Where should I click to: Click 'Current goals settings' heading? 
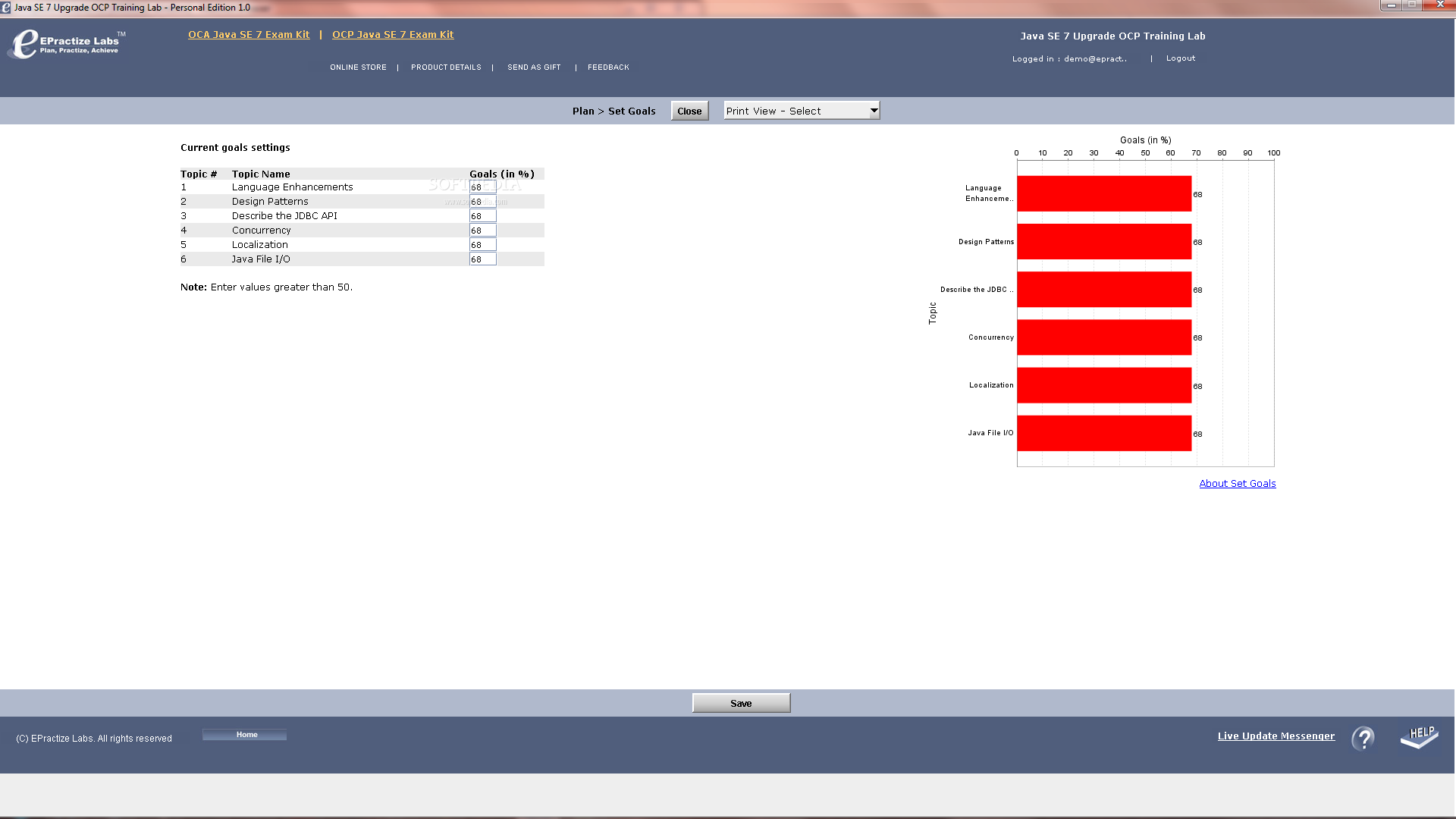tap(235, 148)
